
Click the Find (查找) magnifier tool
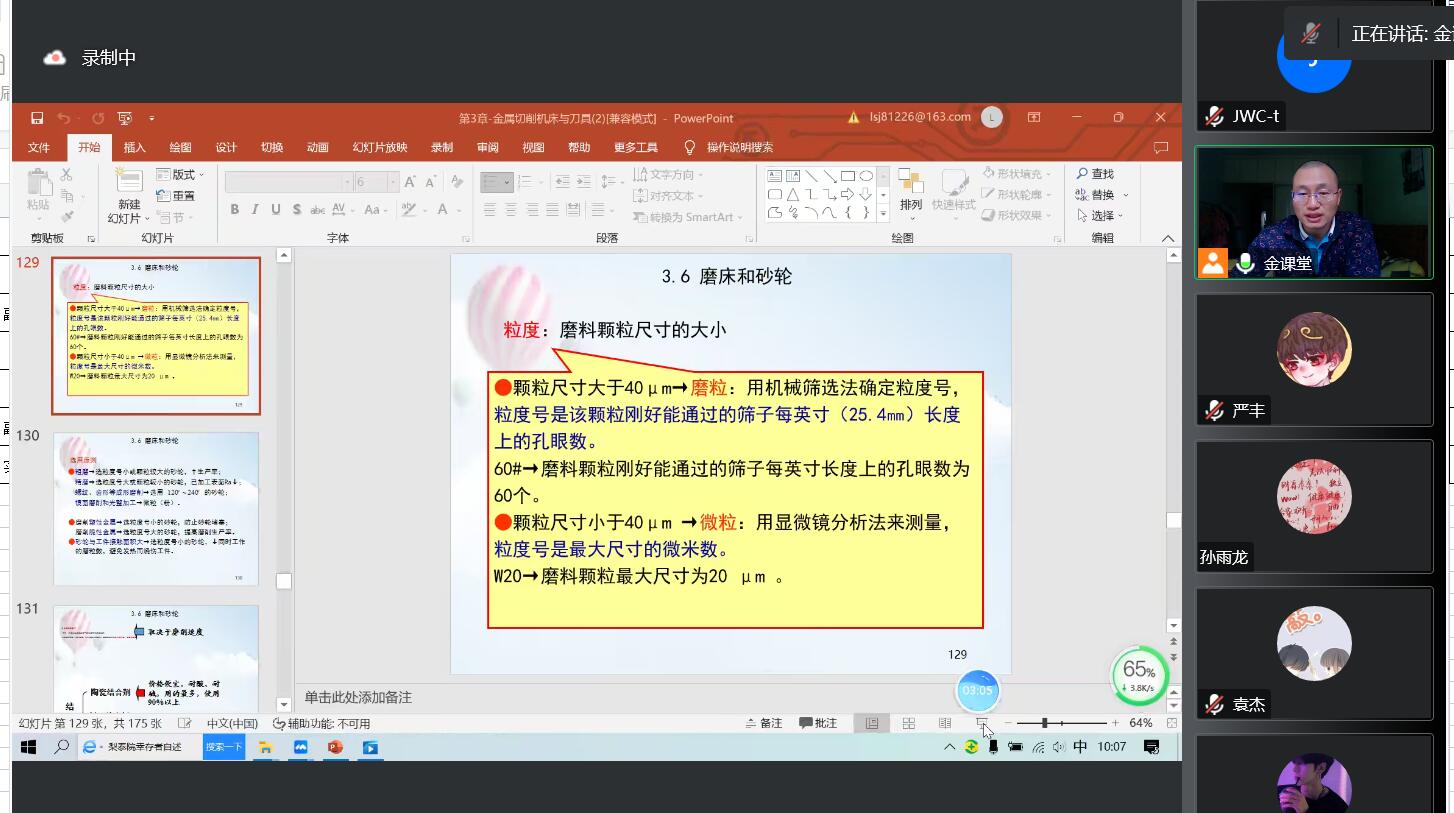pos(1095,174)
